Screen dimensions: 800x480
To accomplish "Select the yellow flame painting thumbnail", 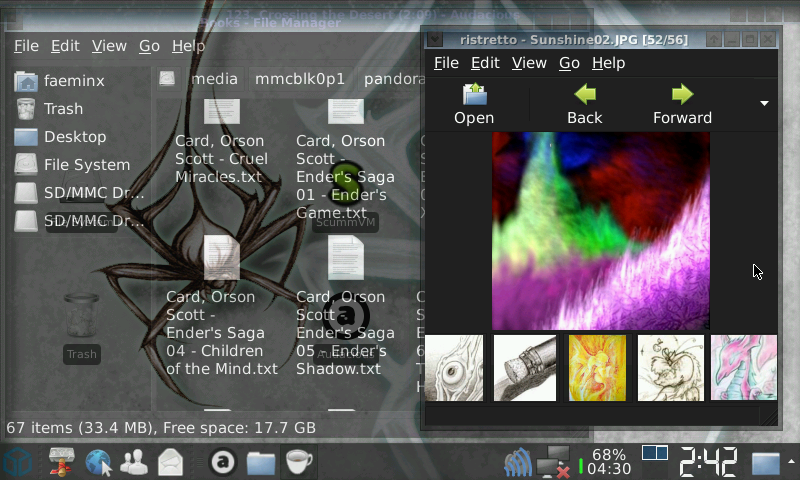I will pos(597,368).
